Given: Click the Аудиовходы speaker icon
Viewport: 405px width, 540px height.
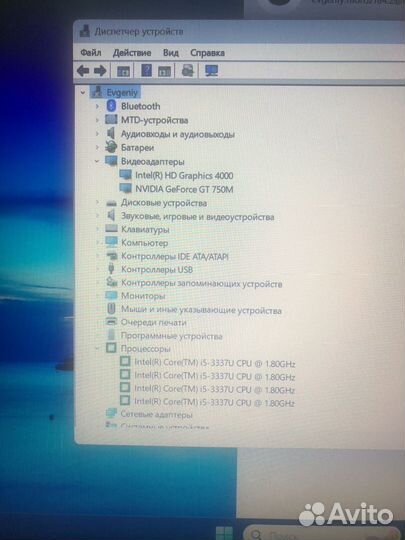Looking at the screenshot, I should tap(111, 133).
